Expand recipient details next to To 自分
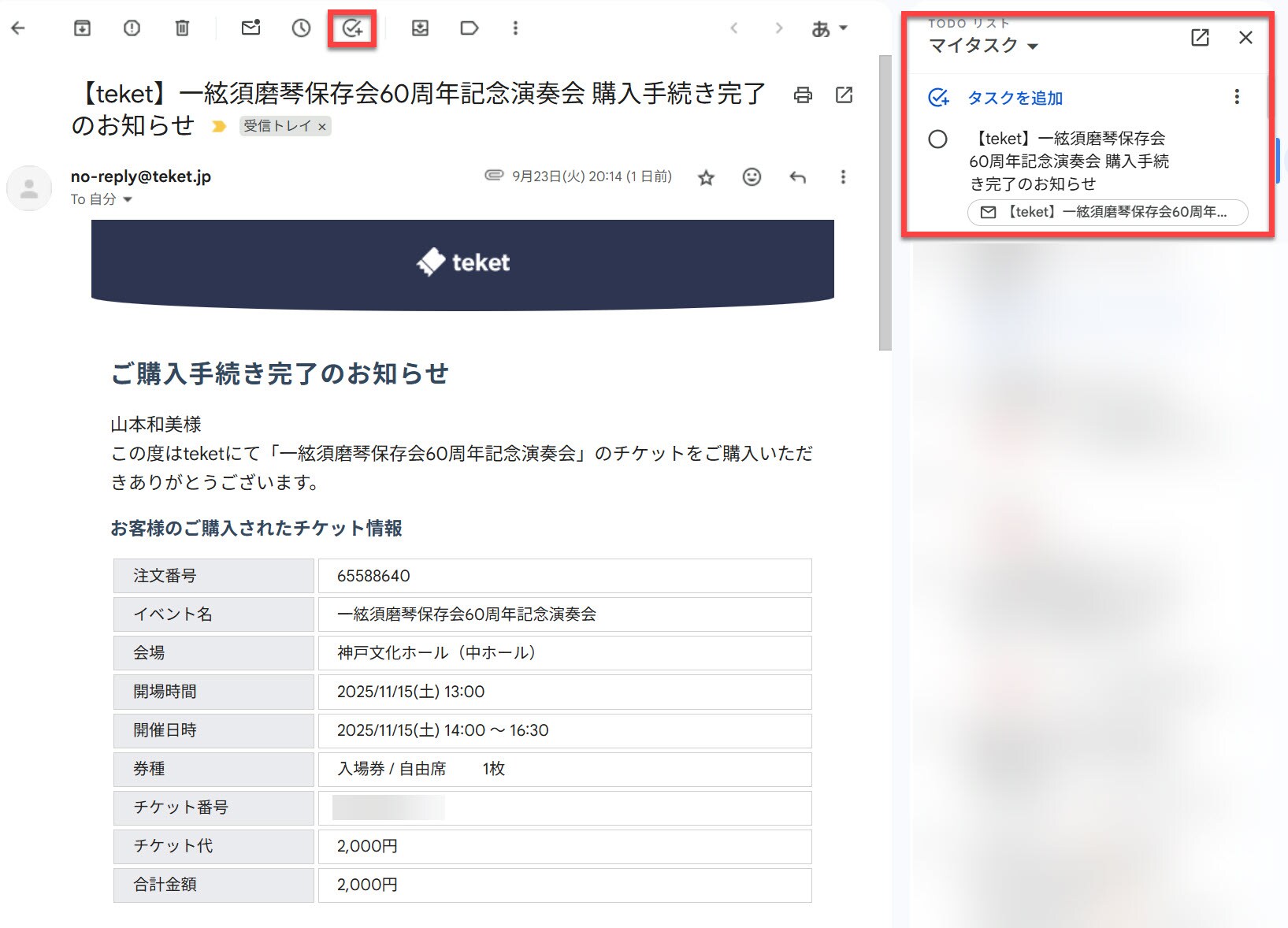 (128, 200)
